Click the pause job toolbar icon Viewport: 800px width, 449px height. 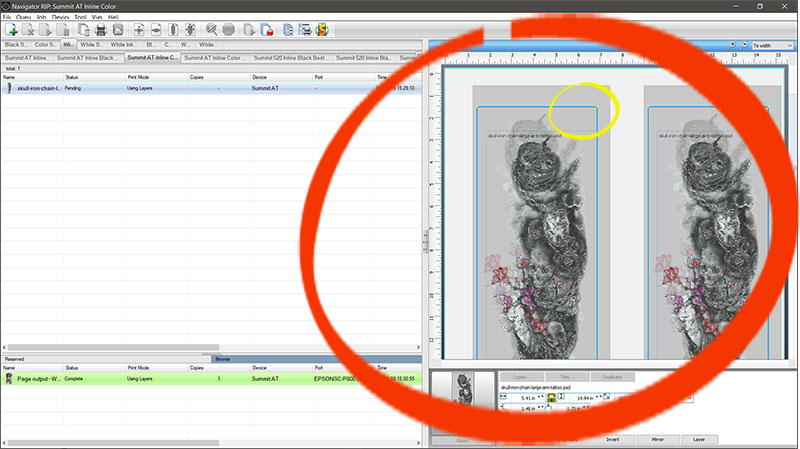tap(63, 30)
